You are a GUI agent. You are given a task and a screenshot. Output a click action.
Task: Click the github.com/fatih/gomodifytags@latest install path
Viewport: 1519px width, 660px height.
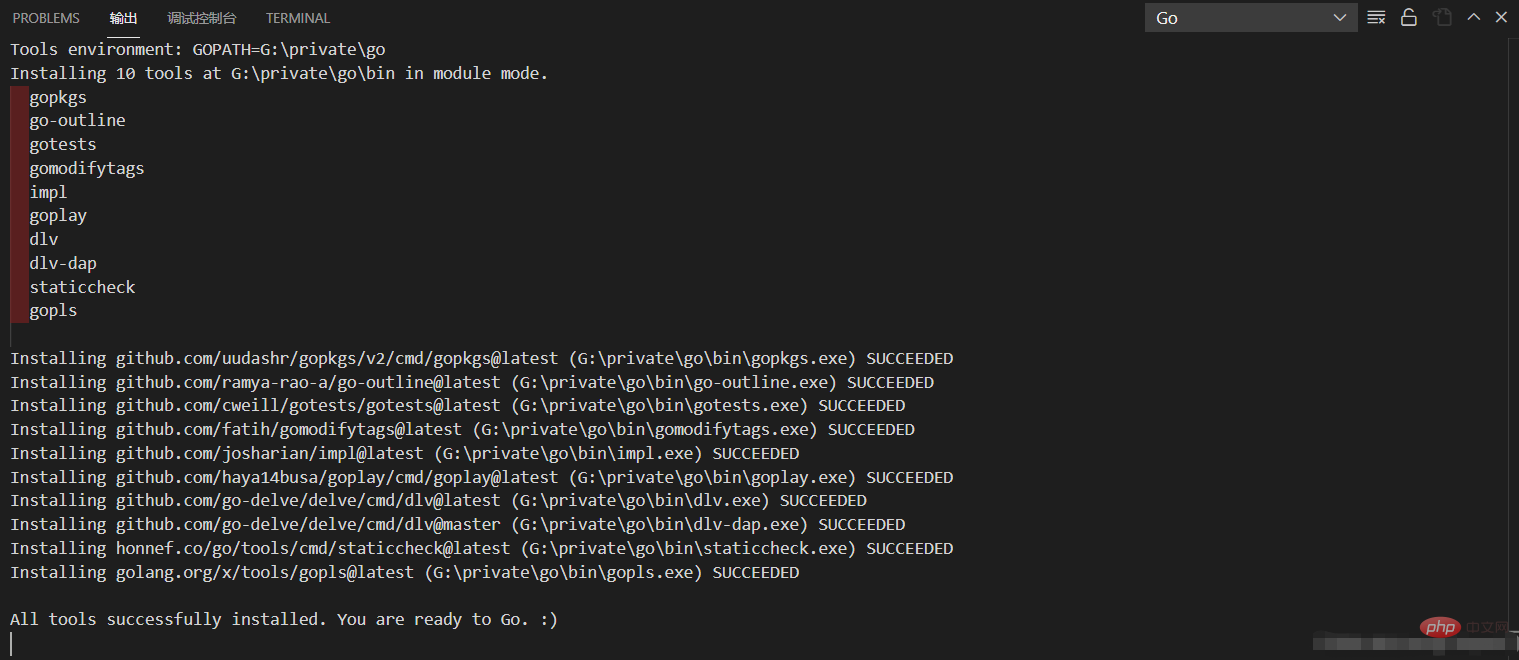coord(289,429)
